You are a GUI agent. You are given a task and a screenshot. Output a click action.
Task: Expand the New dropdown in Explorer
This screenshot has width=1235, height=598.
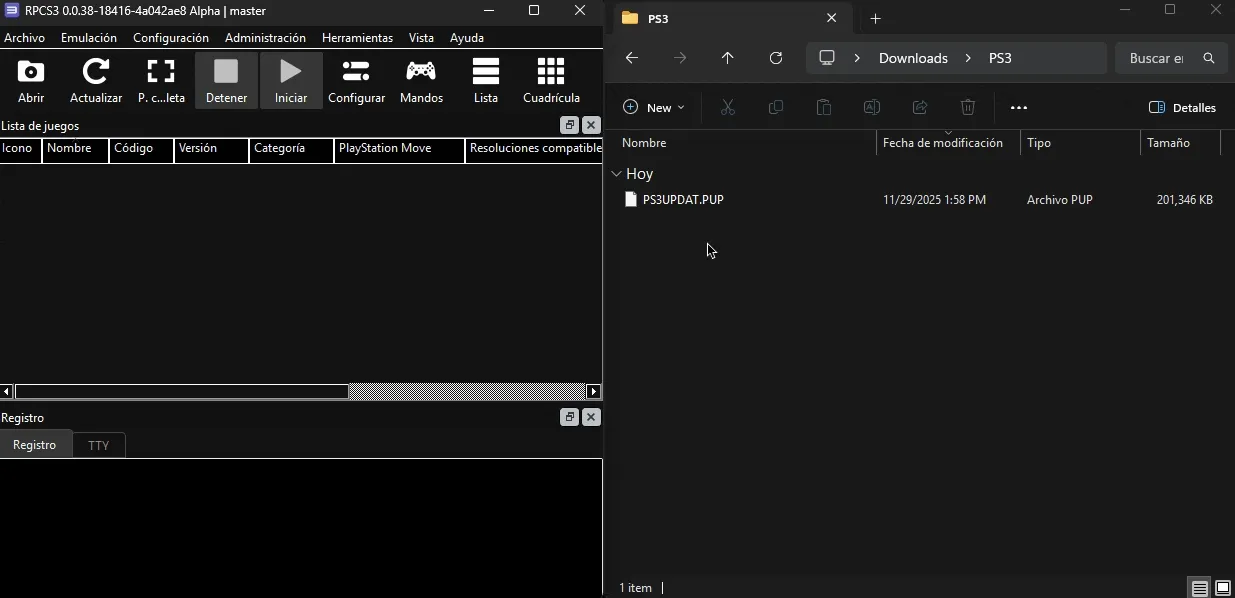click(x=654, y=108)
